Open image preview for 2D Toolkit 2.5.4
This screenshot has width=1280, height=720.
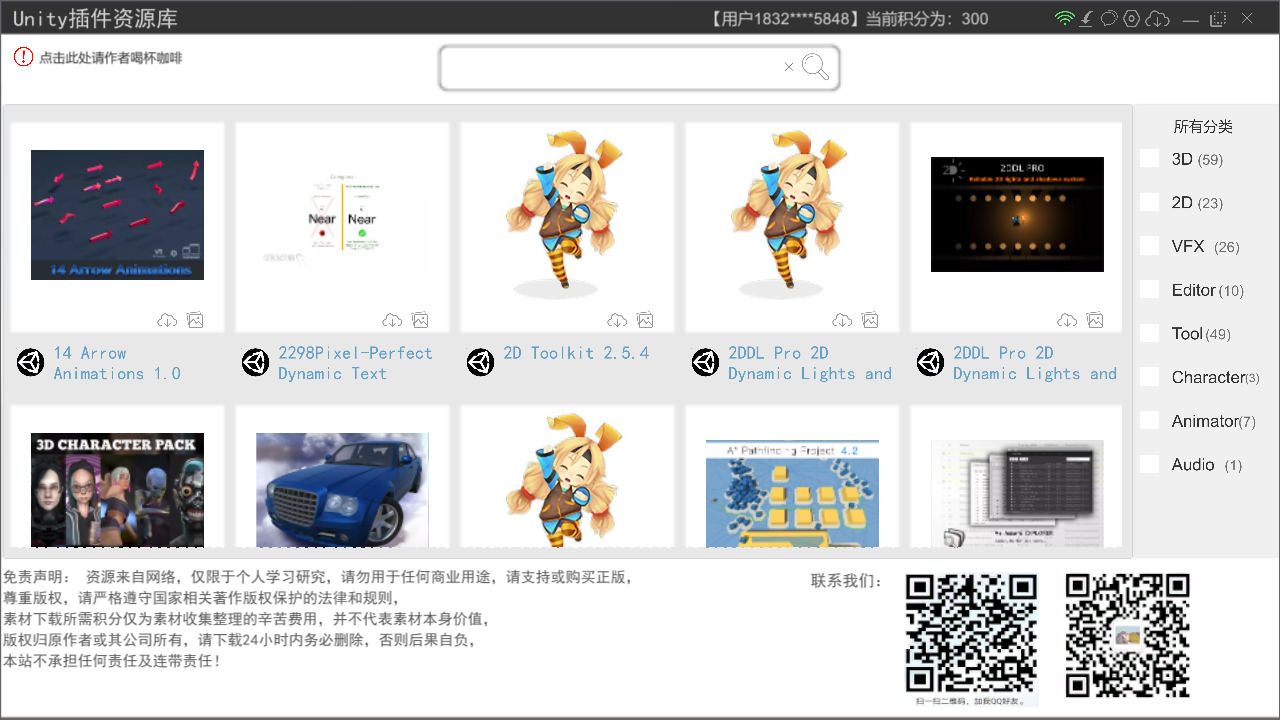click(x=645, y=320)
